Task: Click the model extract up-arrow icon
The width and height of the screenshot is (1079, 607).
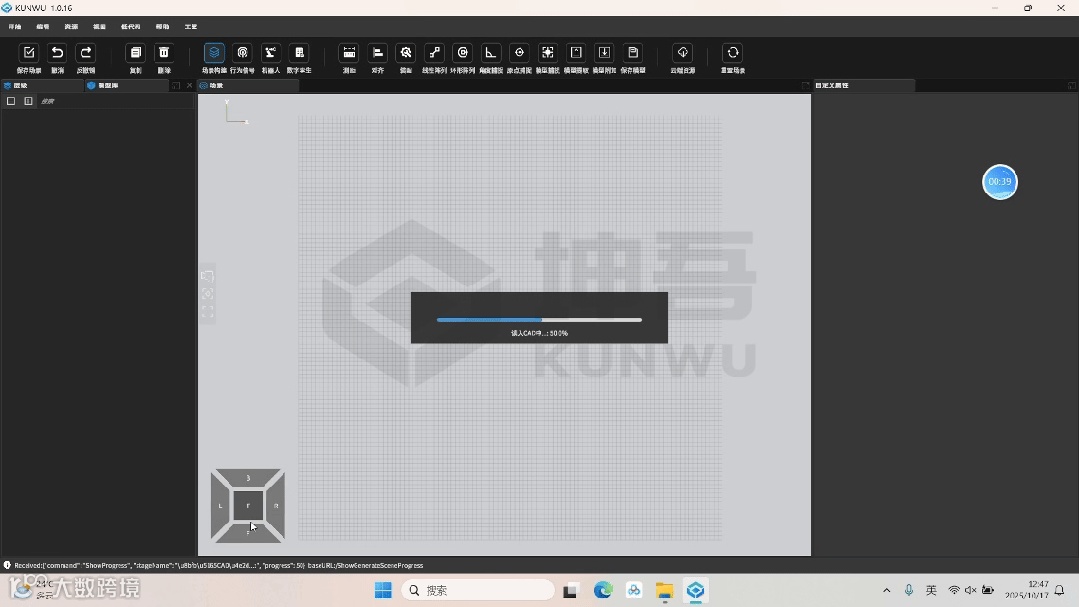Action: (x=576, y=53)
